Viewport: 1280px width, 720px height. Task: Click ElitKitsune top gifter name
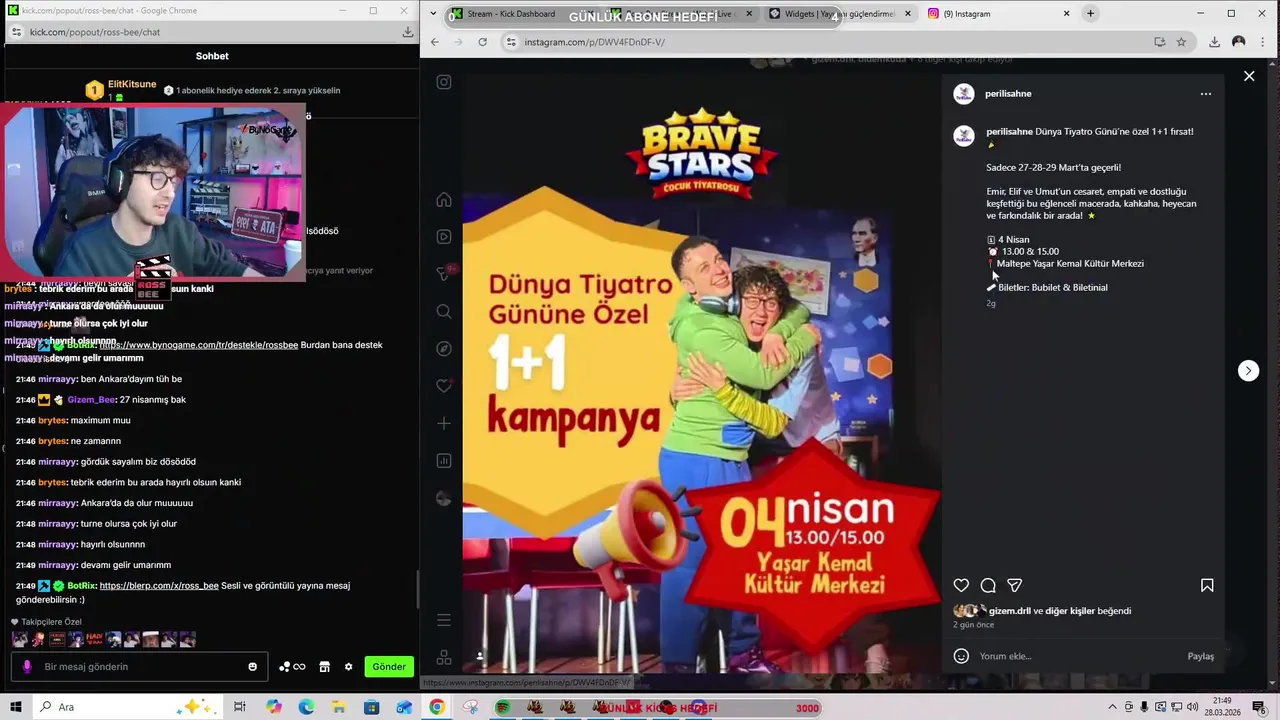coord(132,84)
